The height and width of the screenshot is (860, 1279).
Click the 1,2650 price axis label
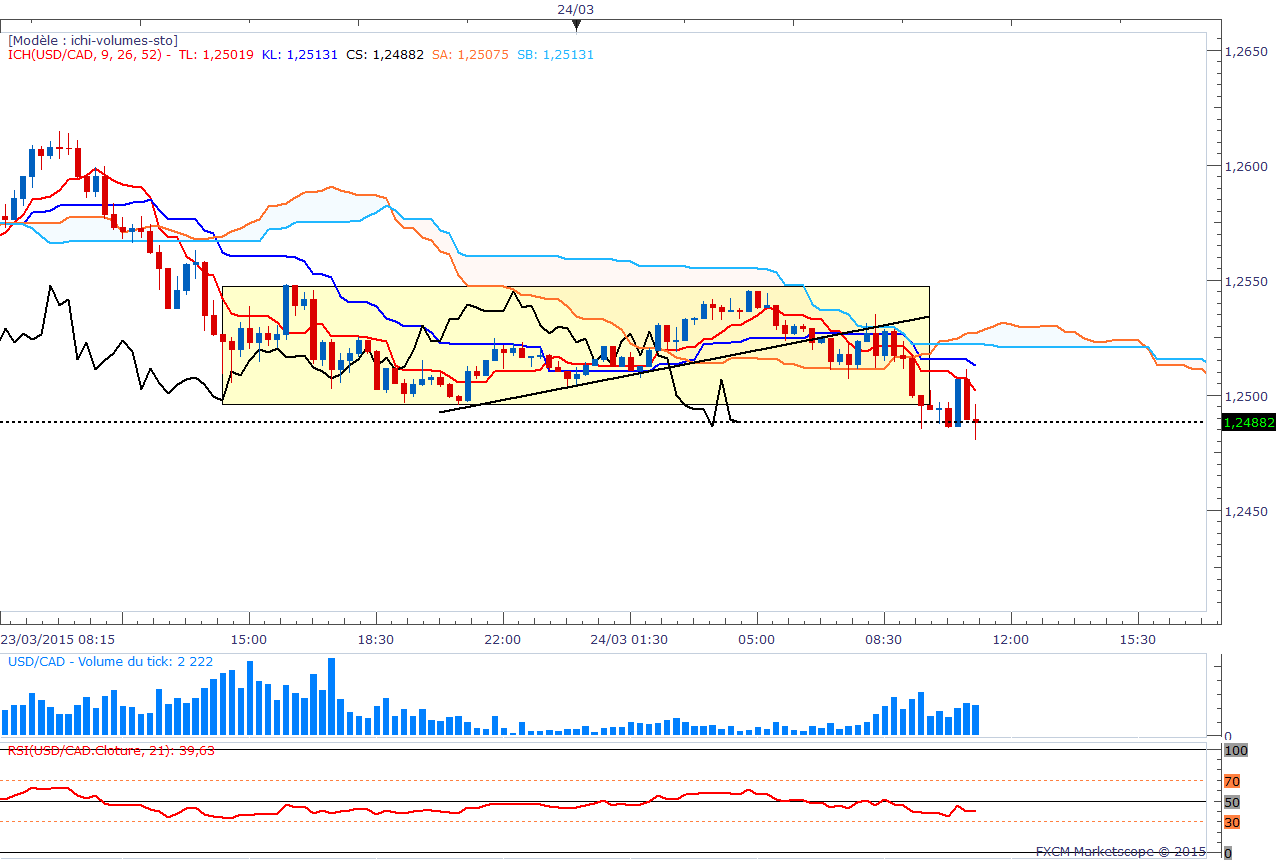pyautogui.click(x=1245, y=51)
